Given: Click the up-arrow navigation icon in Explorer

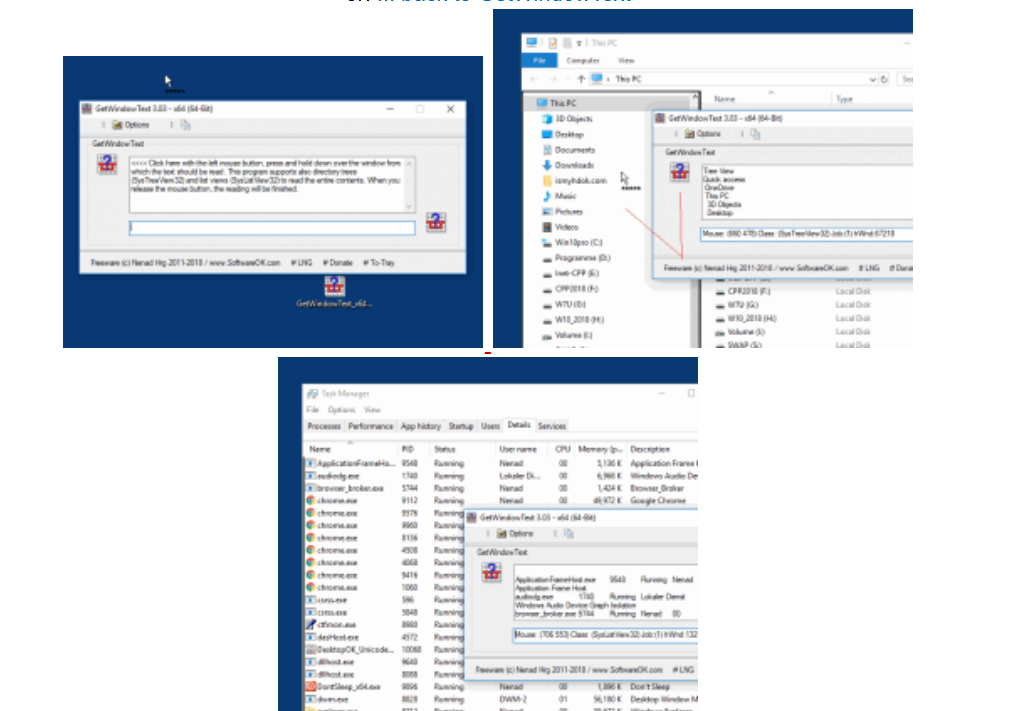Looking at the screenshot, I should click(x=581, y=78).
